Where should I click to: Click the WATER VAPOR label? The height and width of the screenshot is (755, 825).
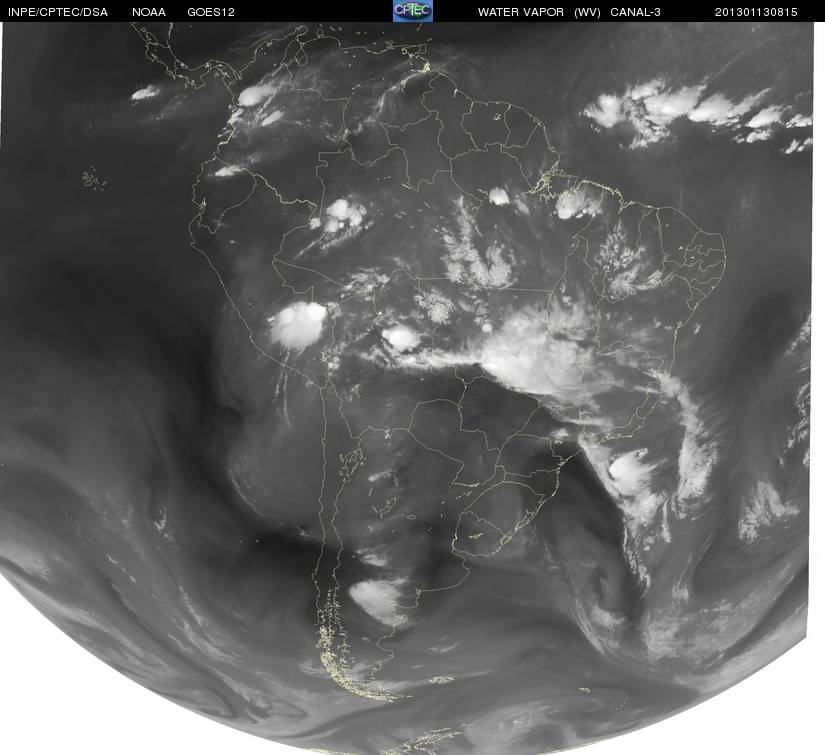tap(520, 12)
